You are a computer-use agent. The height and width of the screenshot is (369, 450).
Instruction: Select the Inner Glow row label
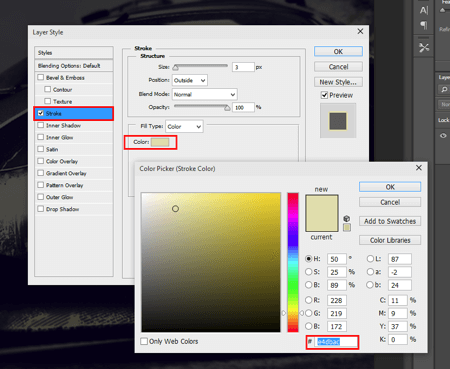[x=59, y=137]
